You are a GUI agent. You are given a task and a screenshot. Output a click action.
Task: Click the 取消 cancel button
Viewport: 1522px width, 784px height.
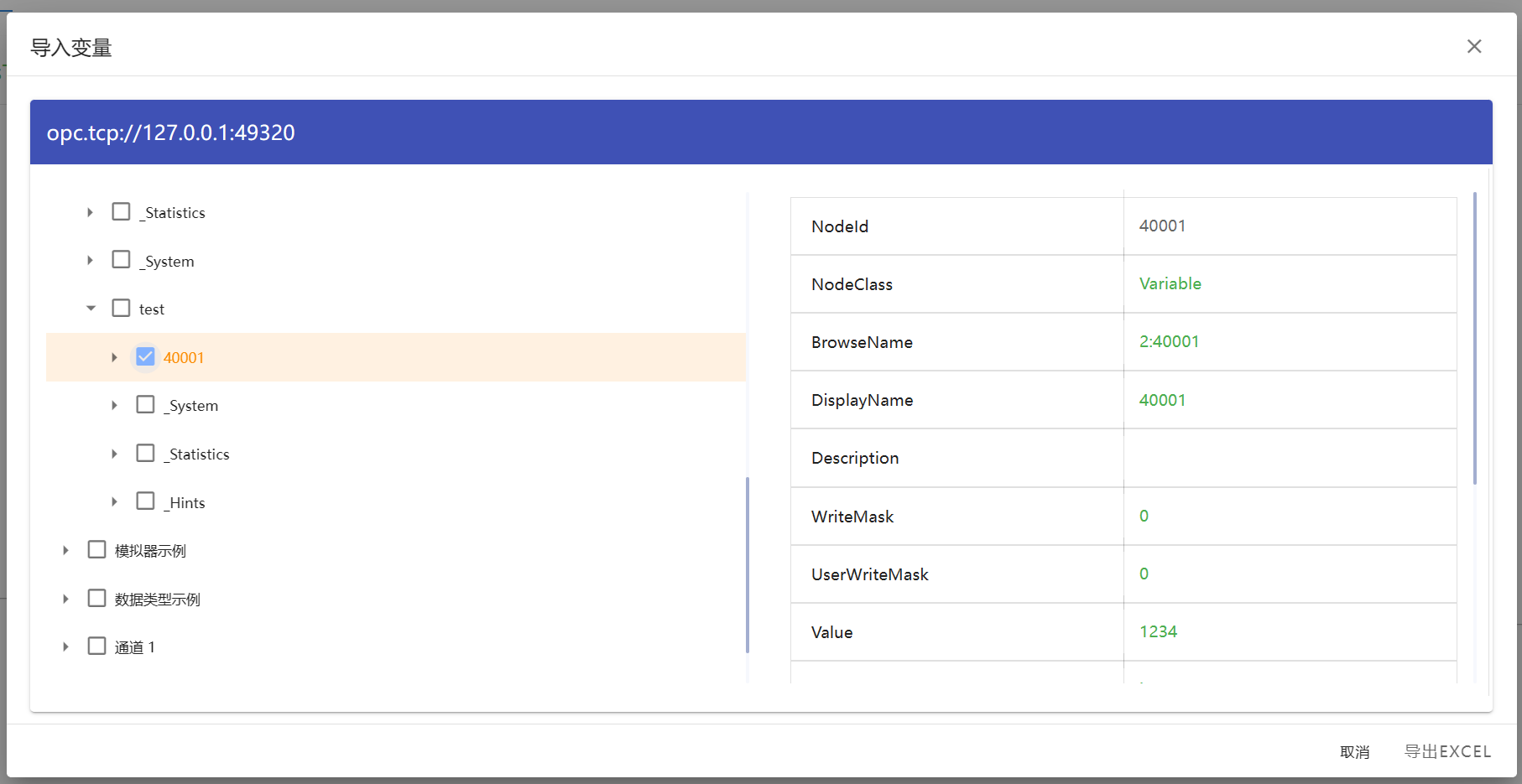(1354, 752)
